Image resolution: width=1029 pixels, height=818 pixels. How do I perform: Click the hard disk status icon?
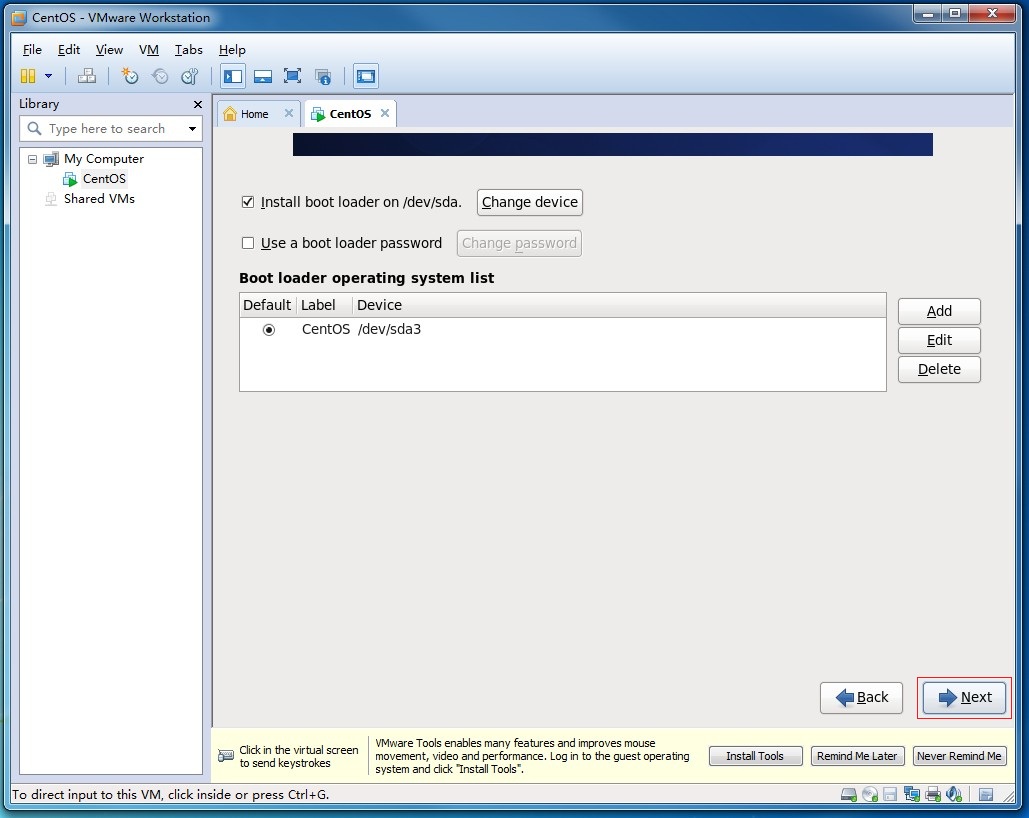tap(849, 795)
